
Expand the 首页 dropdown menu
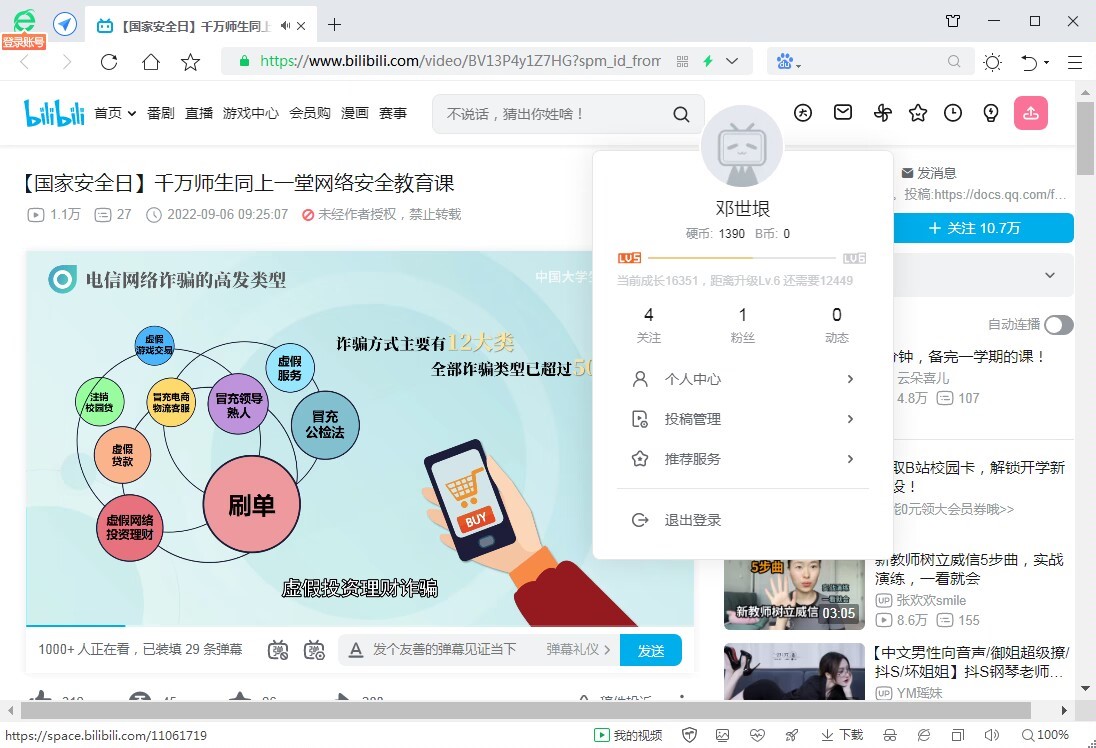(115, 114)
